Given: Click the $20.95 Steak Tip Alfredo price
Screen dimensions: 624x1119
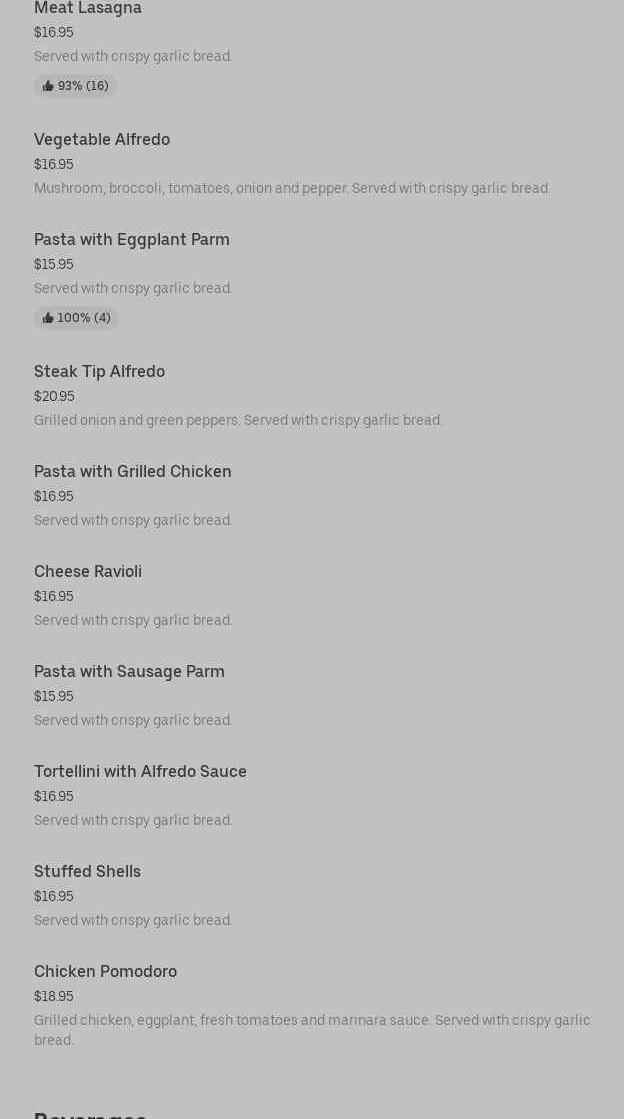Looking at the screenshot, I should coord(54,397).
